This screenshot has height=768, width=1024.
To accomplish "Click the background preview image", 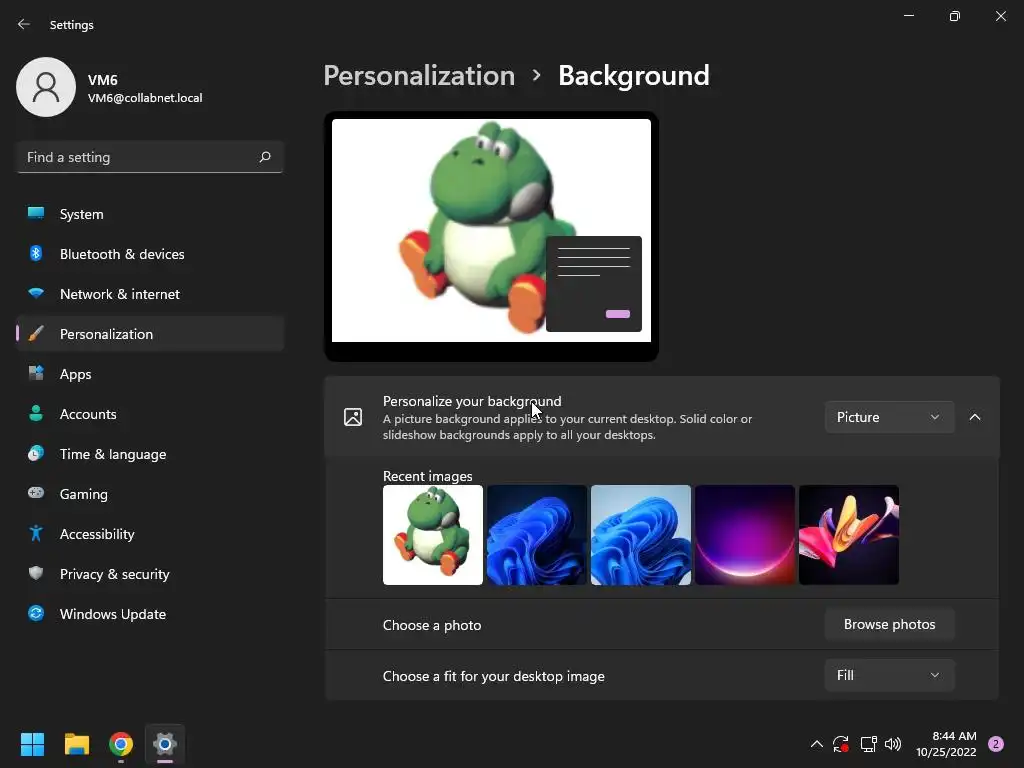I will click(x=491, y=230).
